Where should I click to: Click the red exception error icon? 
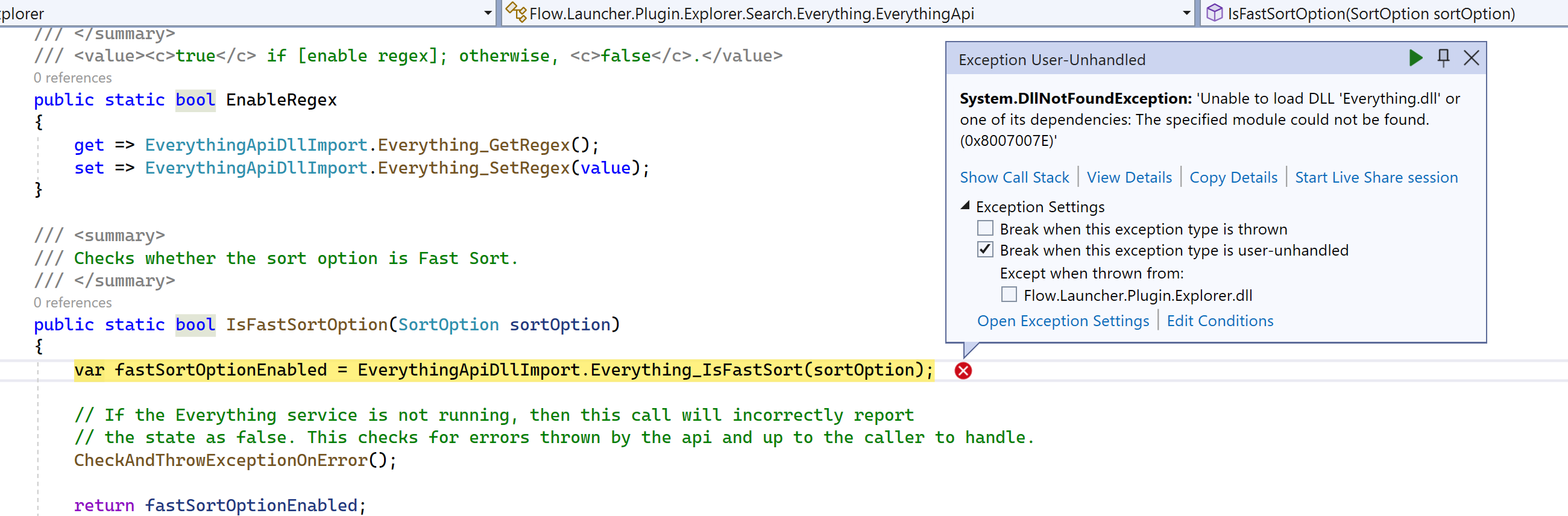[x=963, y=371]
